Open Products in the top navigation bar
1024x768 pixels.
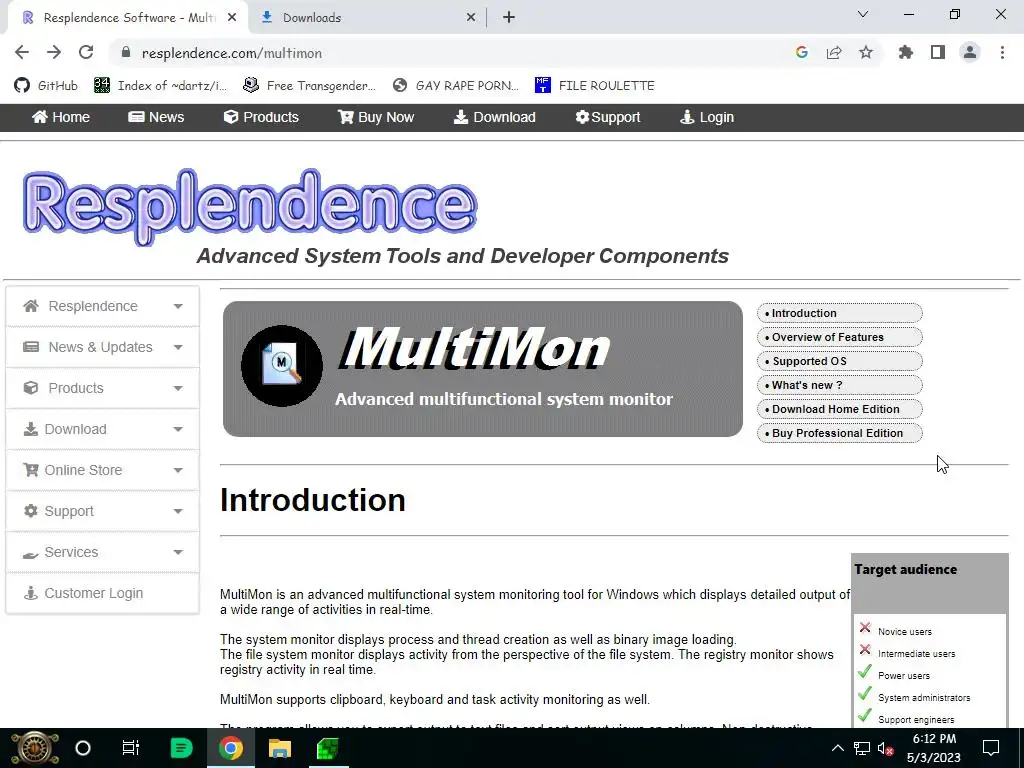coord(261,118)
